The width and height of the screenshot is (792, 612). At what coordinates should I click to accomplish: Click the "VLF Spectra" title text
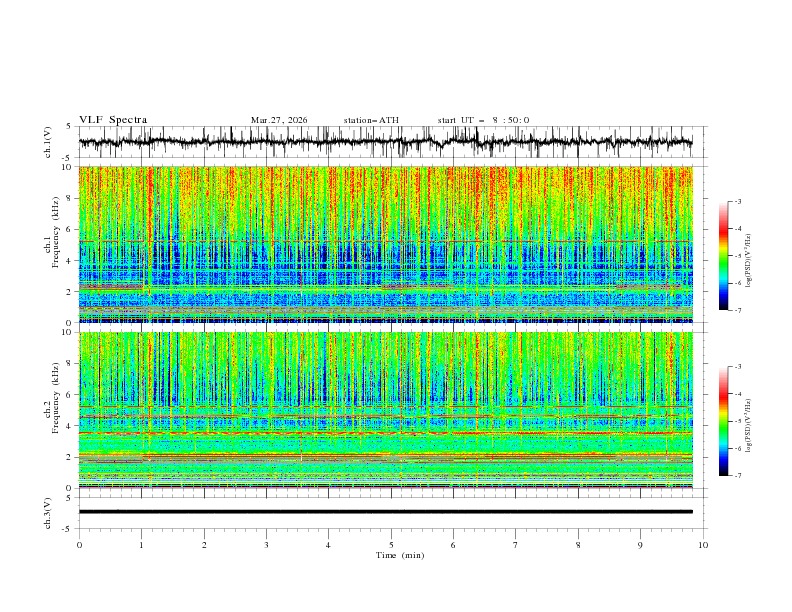[113, 120]
